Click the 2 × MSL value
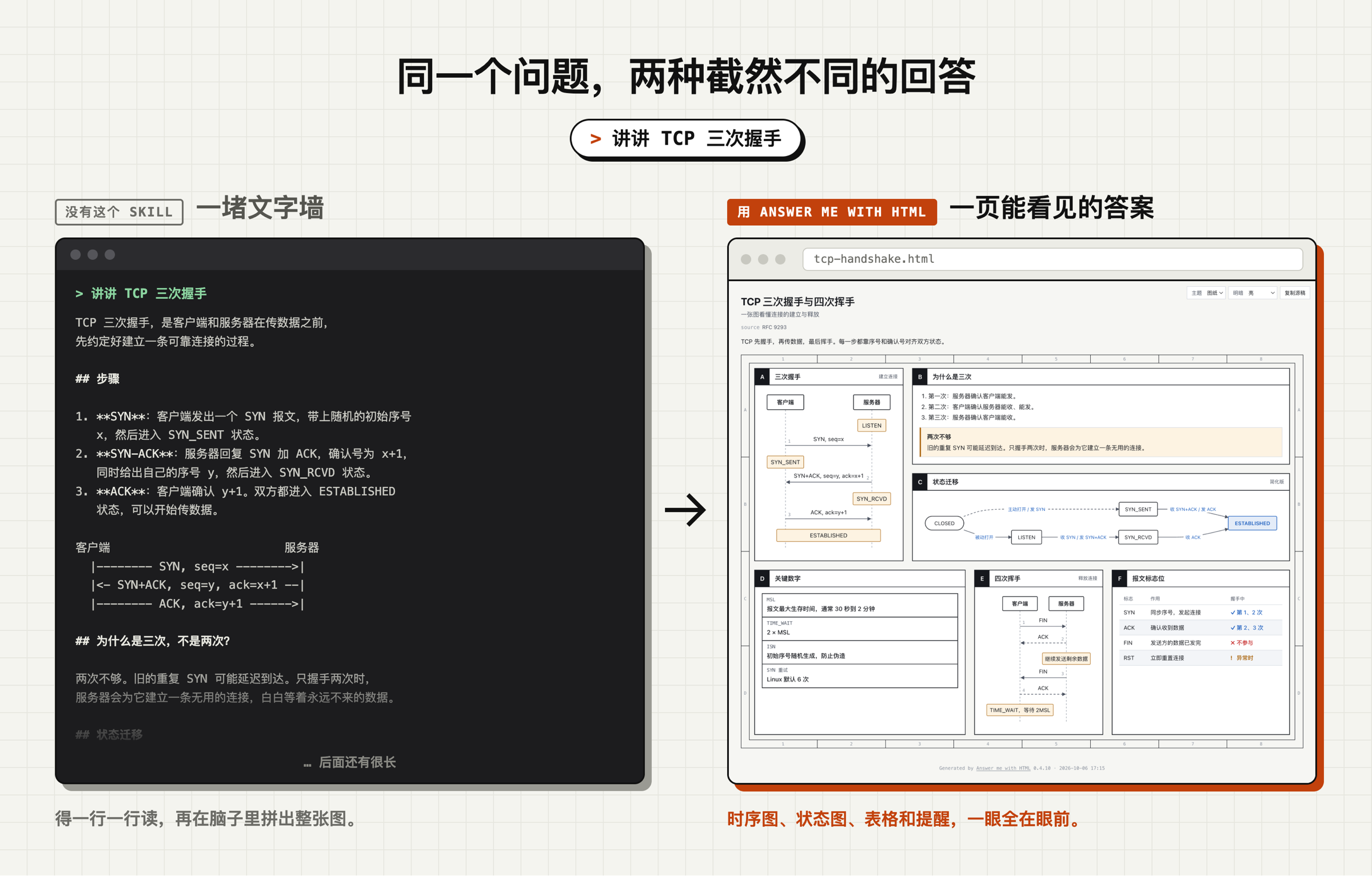Screen dimensions: 1372x876 pyautogui.click(x=778, y=633)
